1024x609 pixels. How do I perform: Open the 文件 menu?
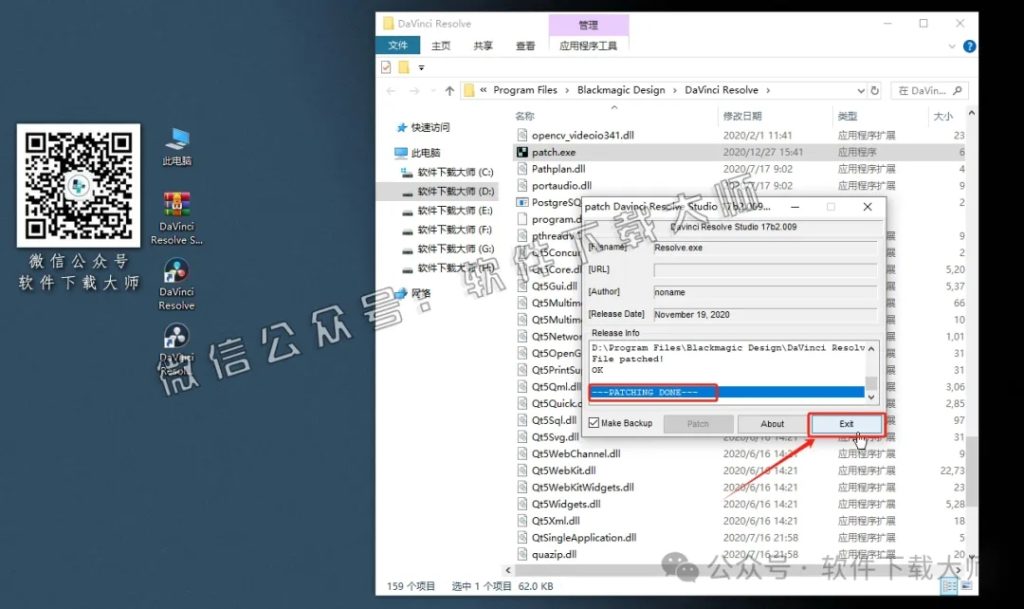[399, 45]
